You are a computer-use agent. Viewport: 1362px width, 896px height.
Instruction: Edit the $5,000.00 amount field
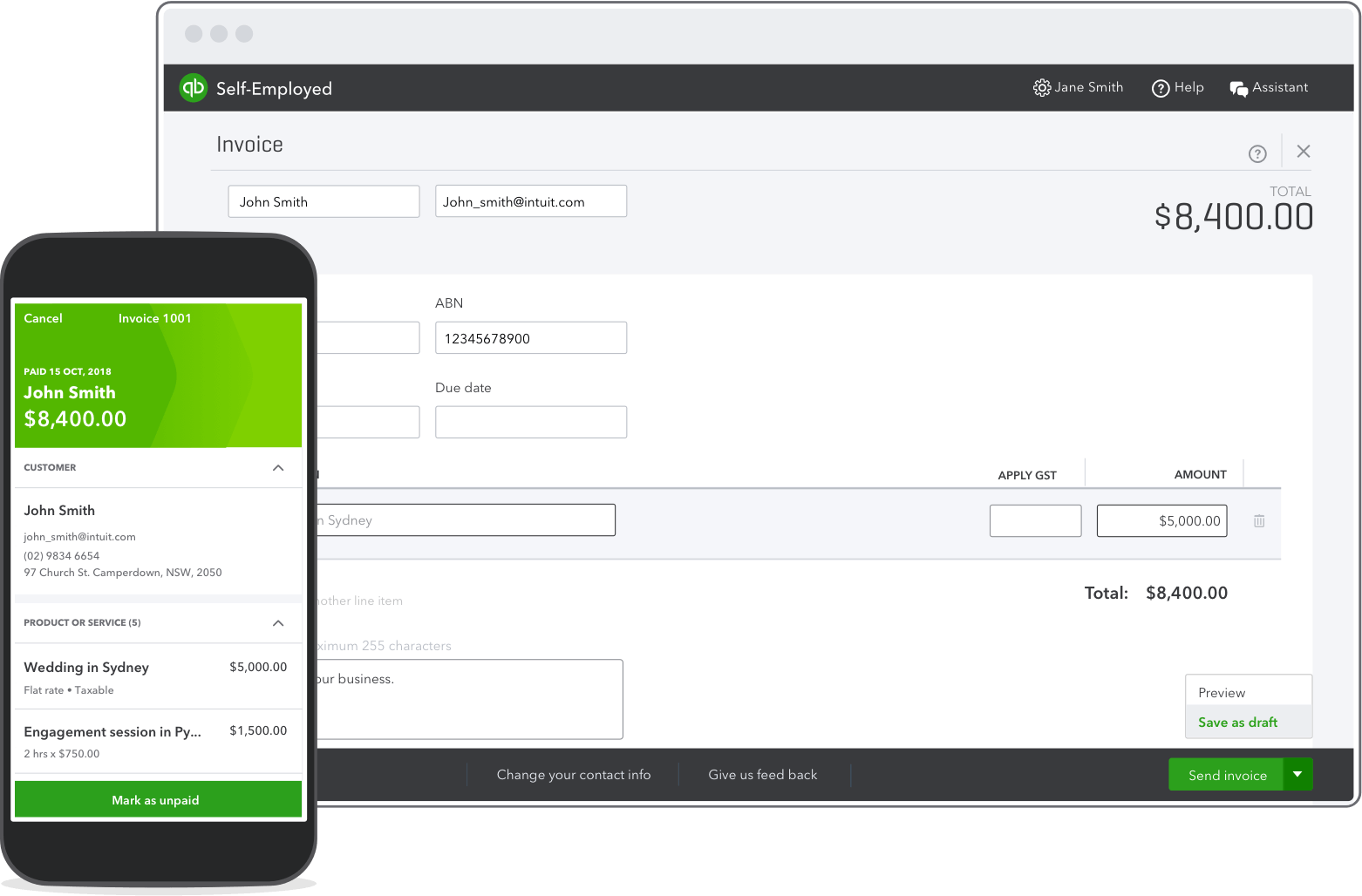tap(1161, 520)
